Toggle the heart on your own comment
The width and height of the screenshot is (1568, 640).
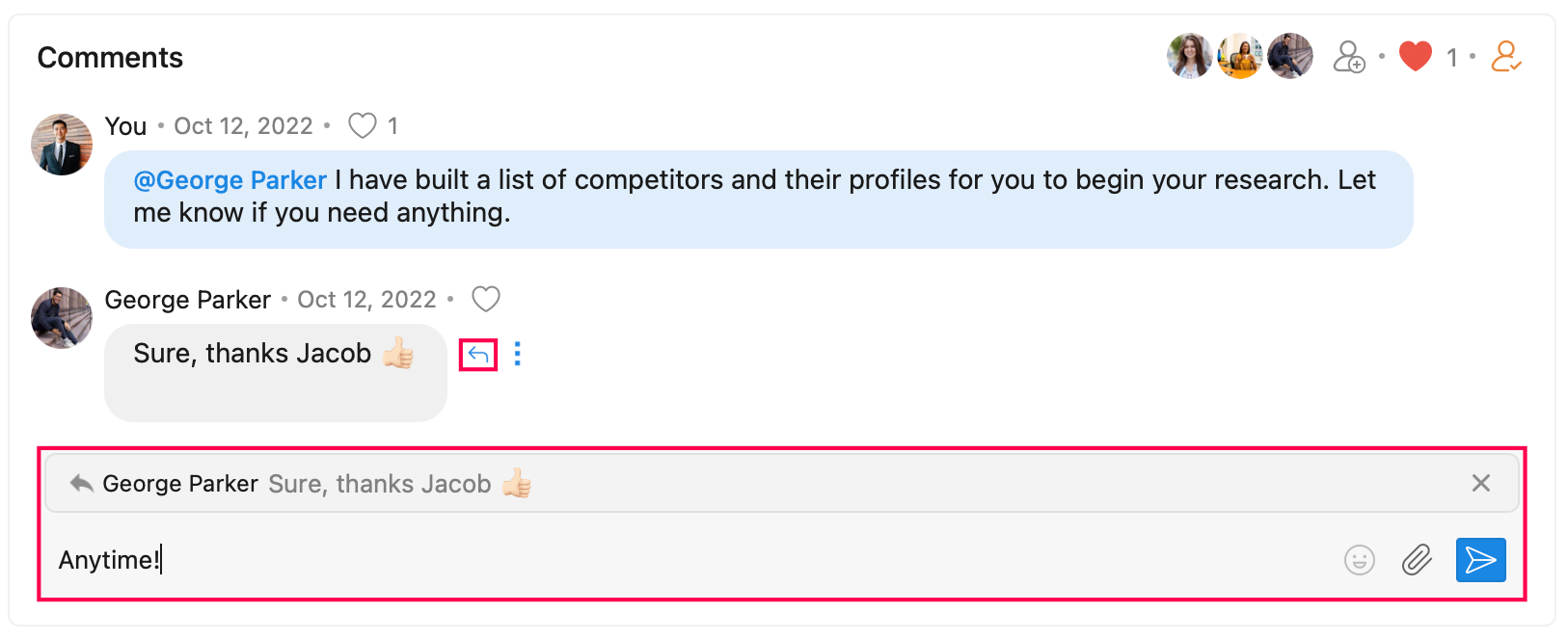coord(363,126)
